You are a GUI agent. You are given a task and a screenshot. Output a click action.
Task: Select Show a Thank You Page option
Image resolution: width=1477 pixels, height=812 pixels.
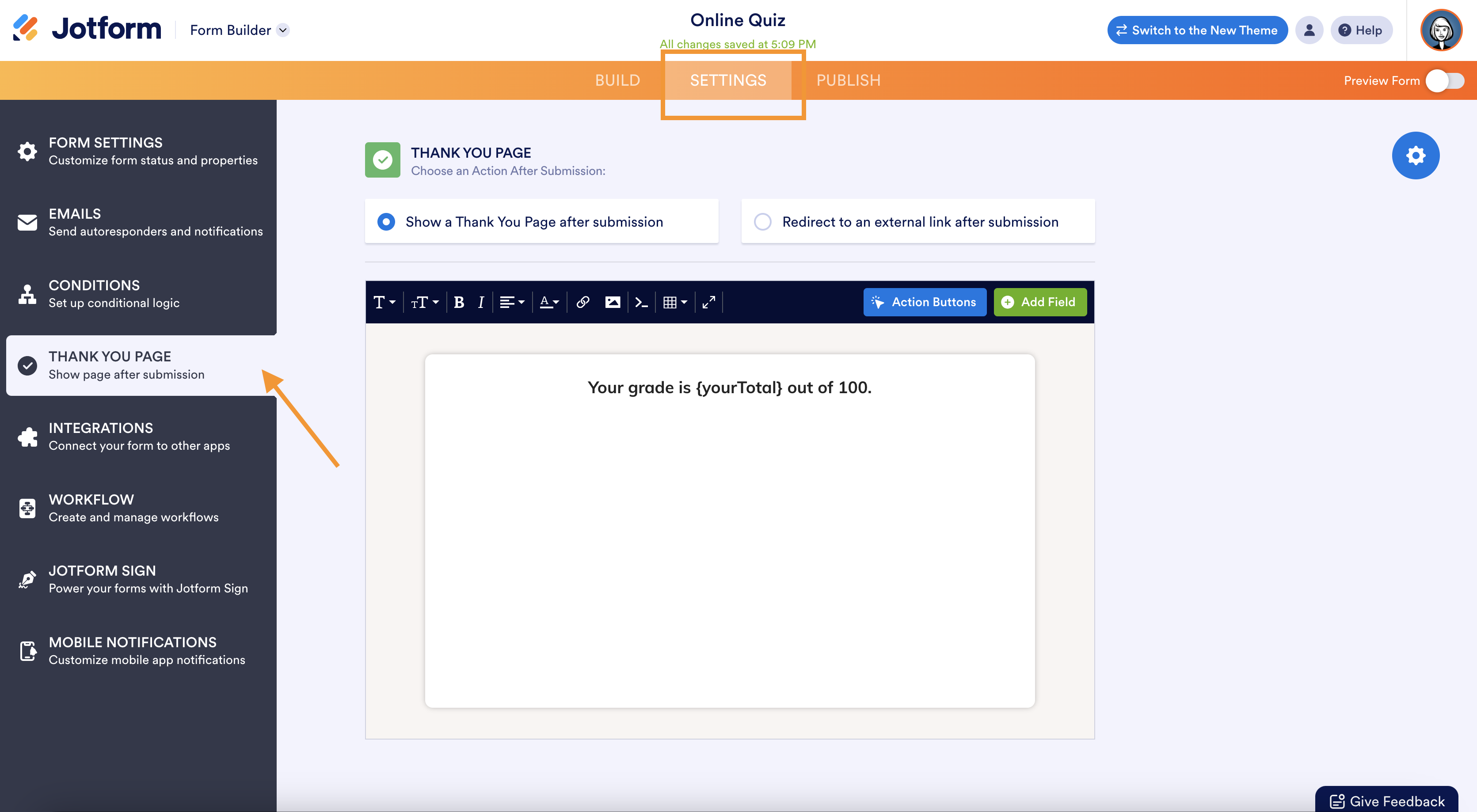pyautogui.click(x=386, y=222)
